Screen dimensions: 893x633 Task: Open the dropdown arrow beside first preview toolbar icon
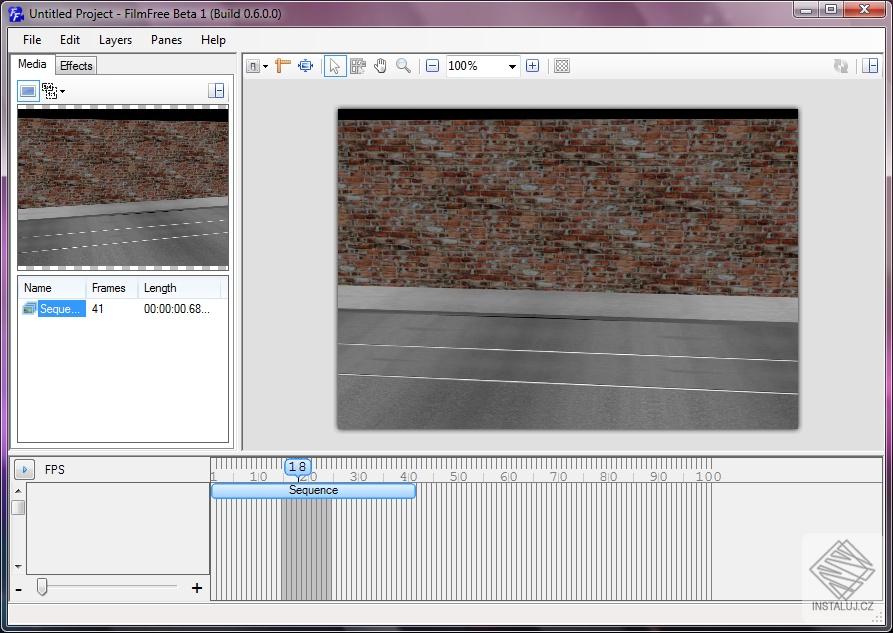263,66
